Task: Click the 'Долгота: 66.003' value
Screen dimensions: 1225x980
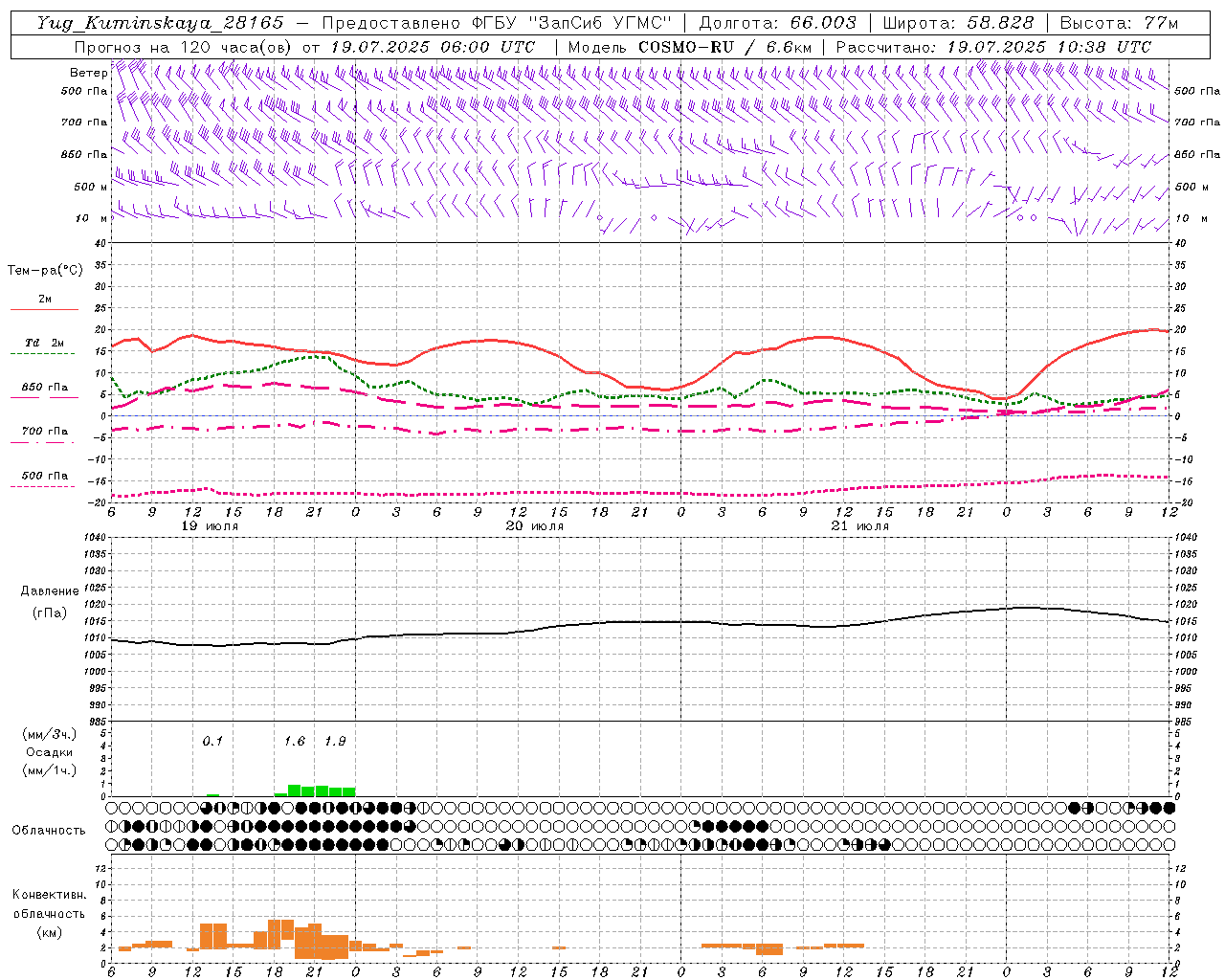Action: [777, 23]
